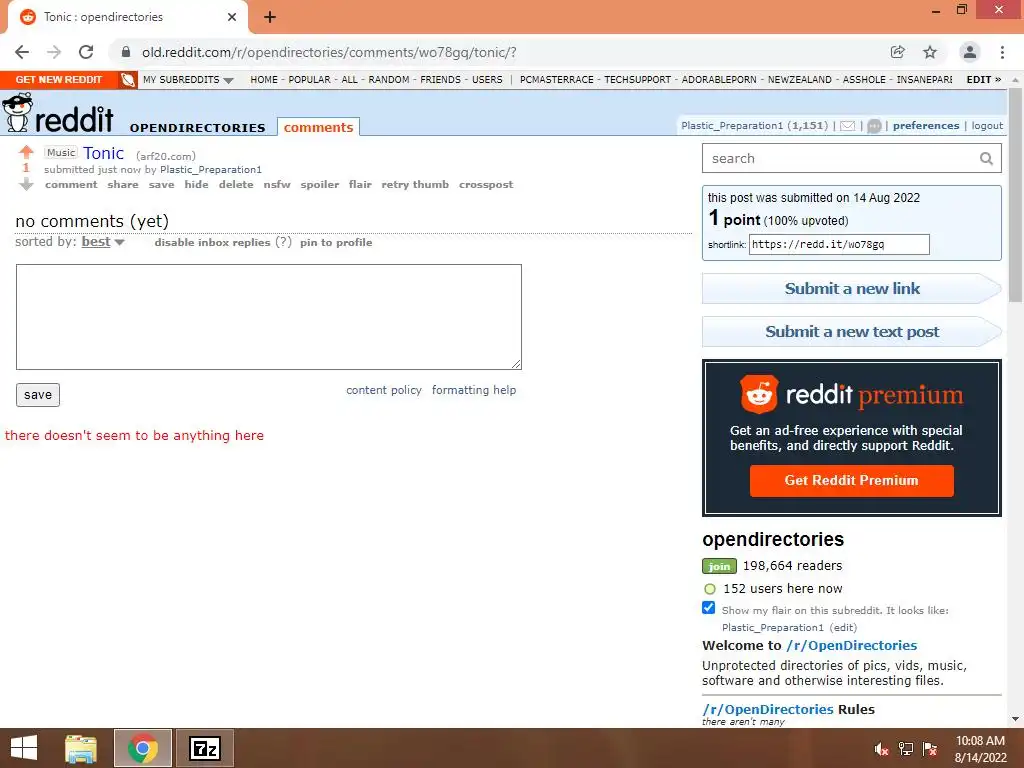Upvote the Tonic post
Screen dimensions: 1024x768
tap(26, 152)
